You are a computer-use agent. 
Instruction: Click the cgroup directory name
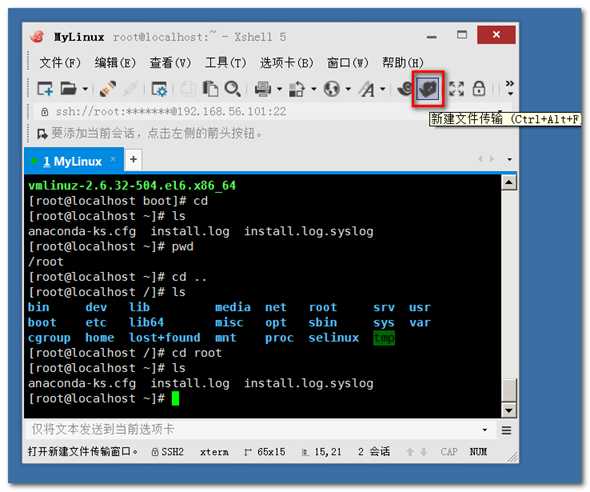coord(49,338)
